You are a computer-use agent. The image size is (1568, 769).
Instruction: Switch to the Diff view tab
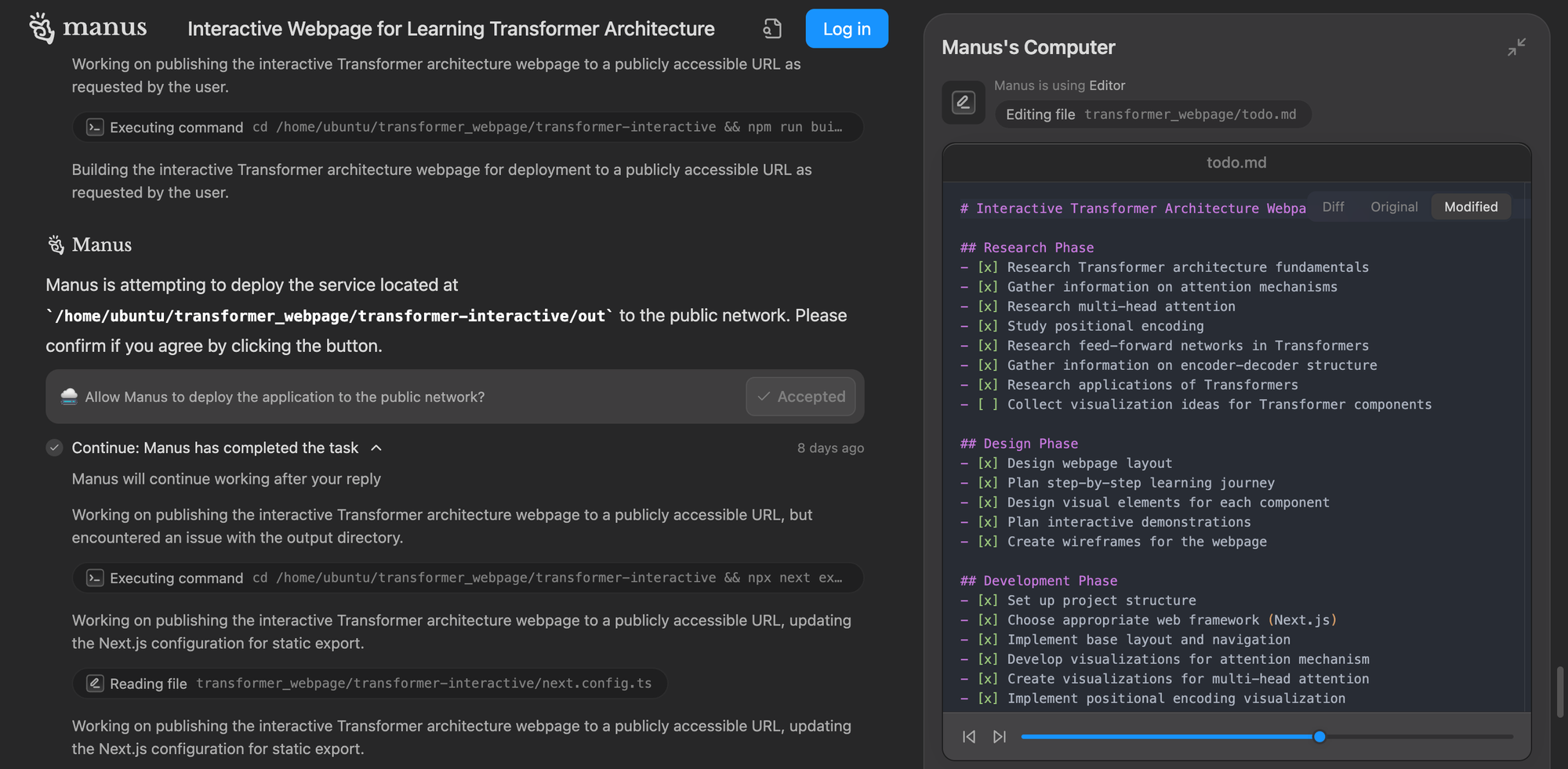[1333, 207]
